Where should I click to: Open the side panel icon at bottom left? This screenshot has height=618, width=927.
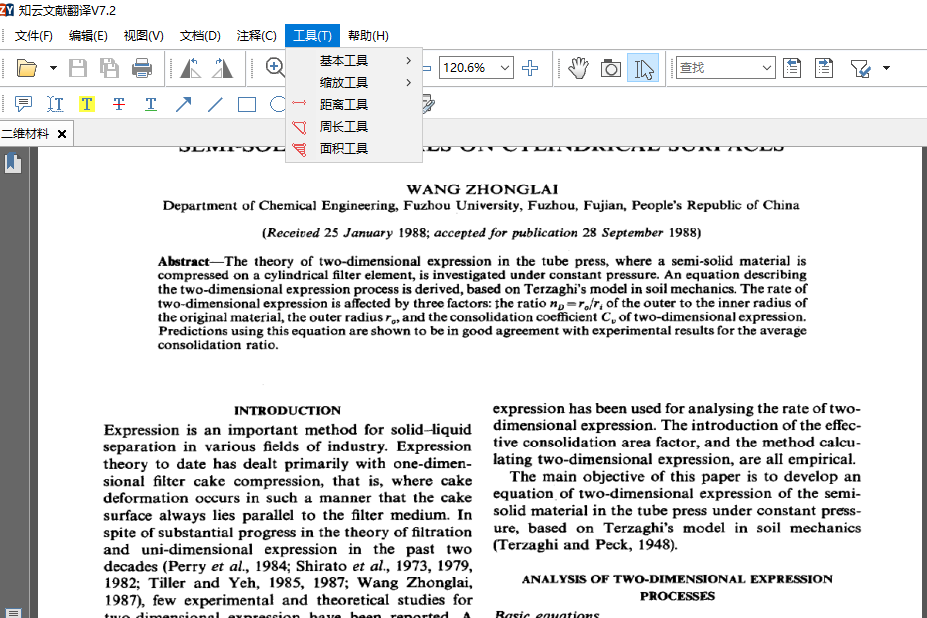13,613
